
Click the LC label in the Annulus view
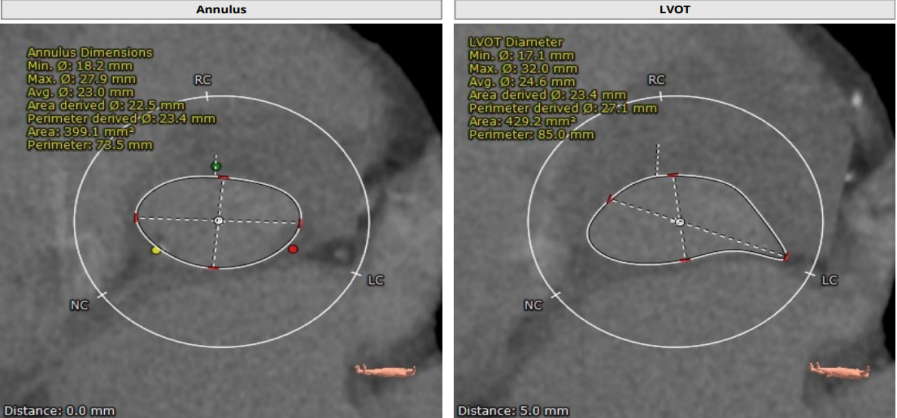click(376, 280)
